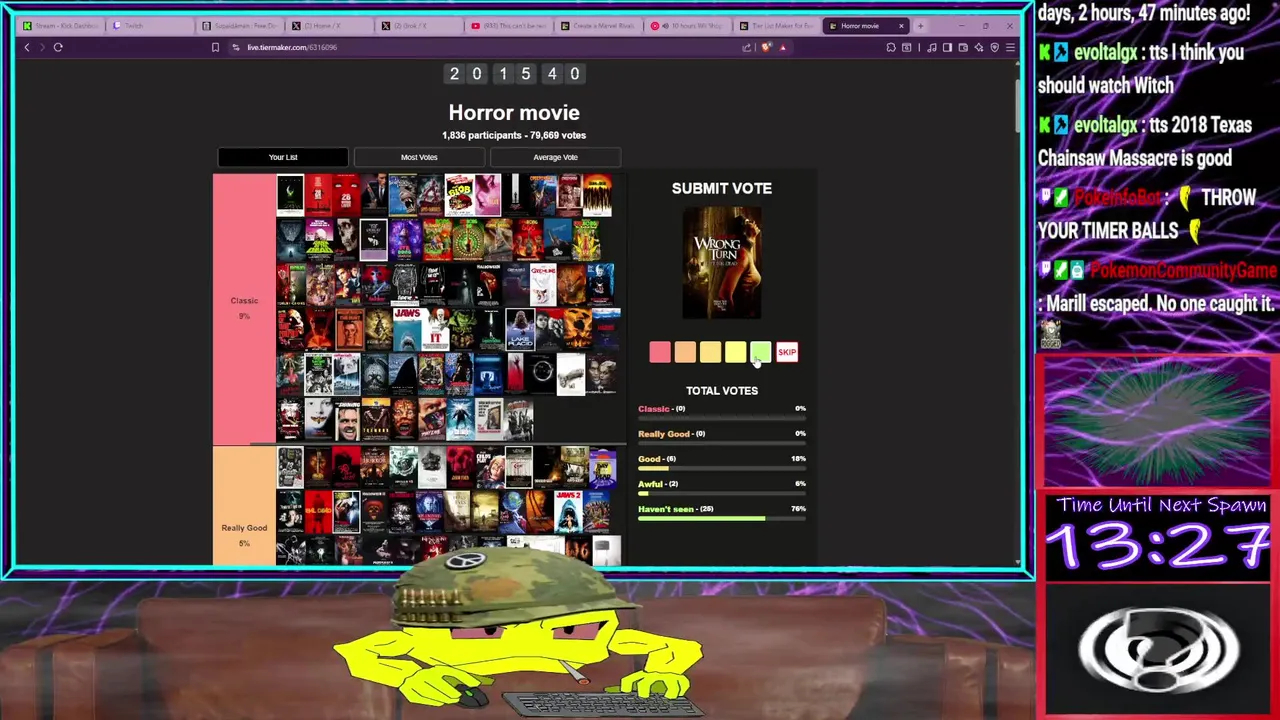Click the Tremors poster in Classic tier
Viewport: 1280px width, 720px height.
[x=374, y=420]
